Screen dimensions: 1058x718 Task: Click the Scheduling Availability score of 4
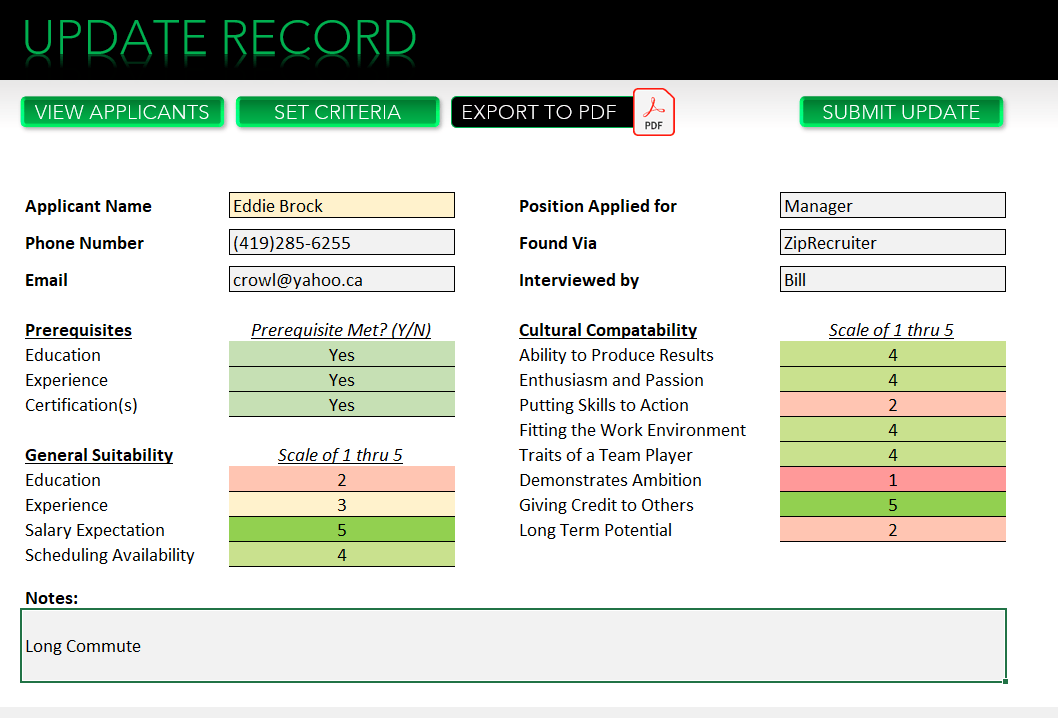pyautogui.click(x=341, y=554)
